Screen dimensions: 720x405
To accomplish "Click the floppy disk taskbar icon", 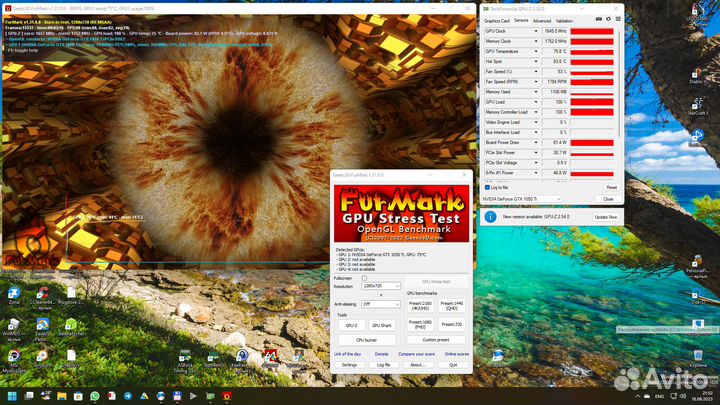I will pos(177,396).
